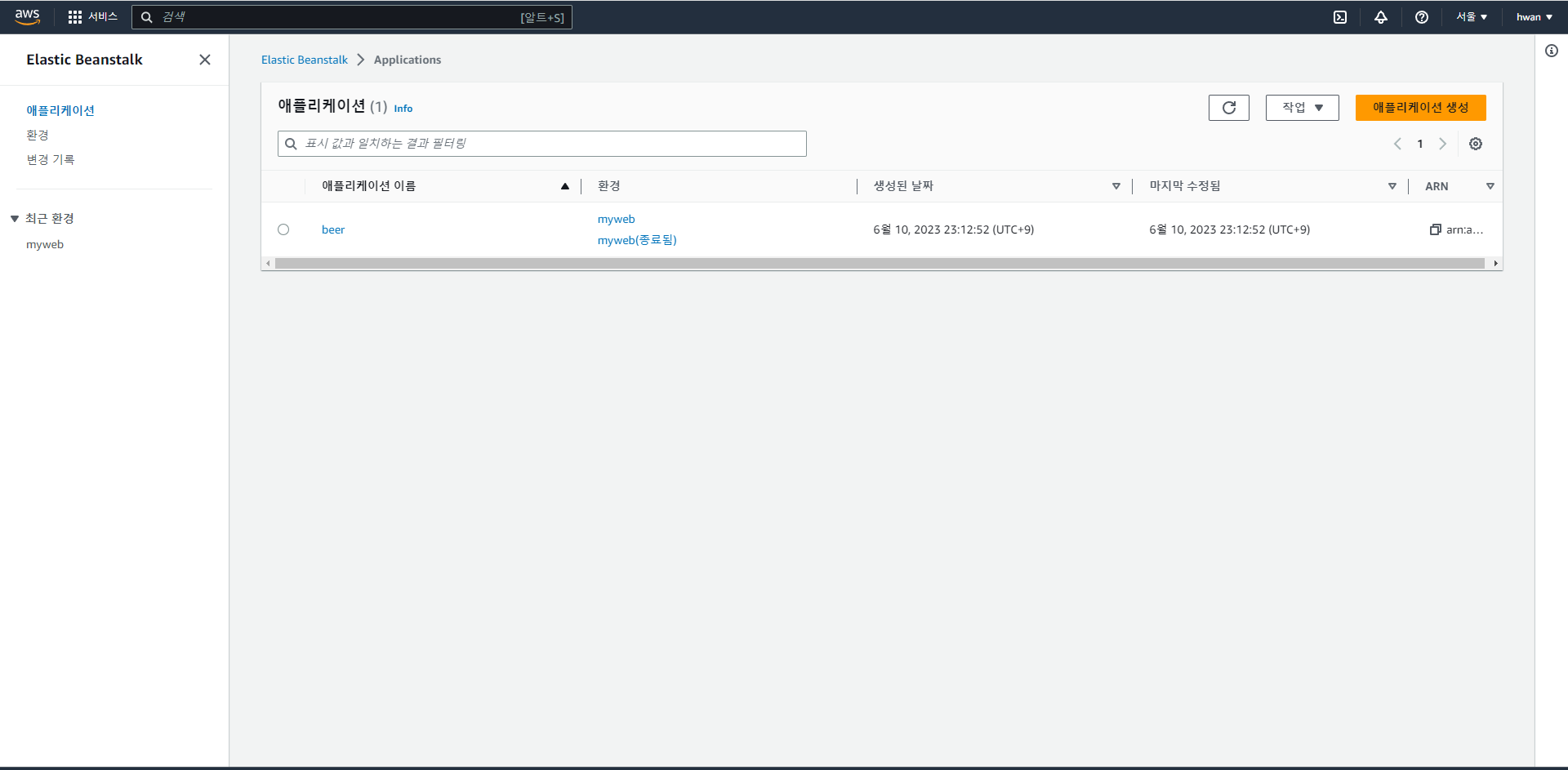
Task: Close the Elastic Beanstalk side panel
Action: point(205,60)
